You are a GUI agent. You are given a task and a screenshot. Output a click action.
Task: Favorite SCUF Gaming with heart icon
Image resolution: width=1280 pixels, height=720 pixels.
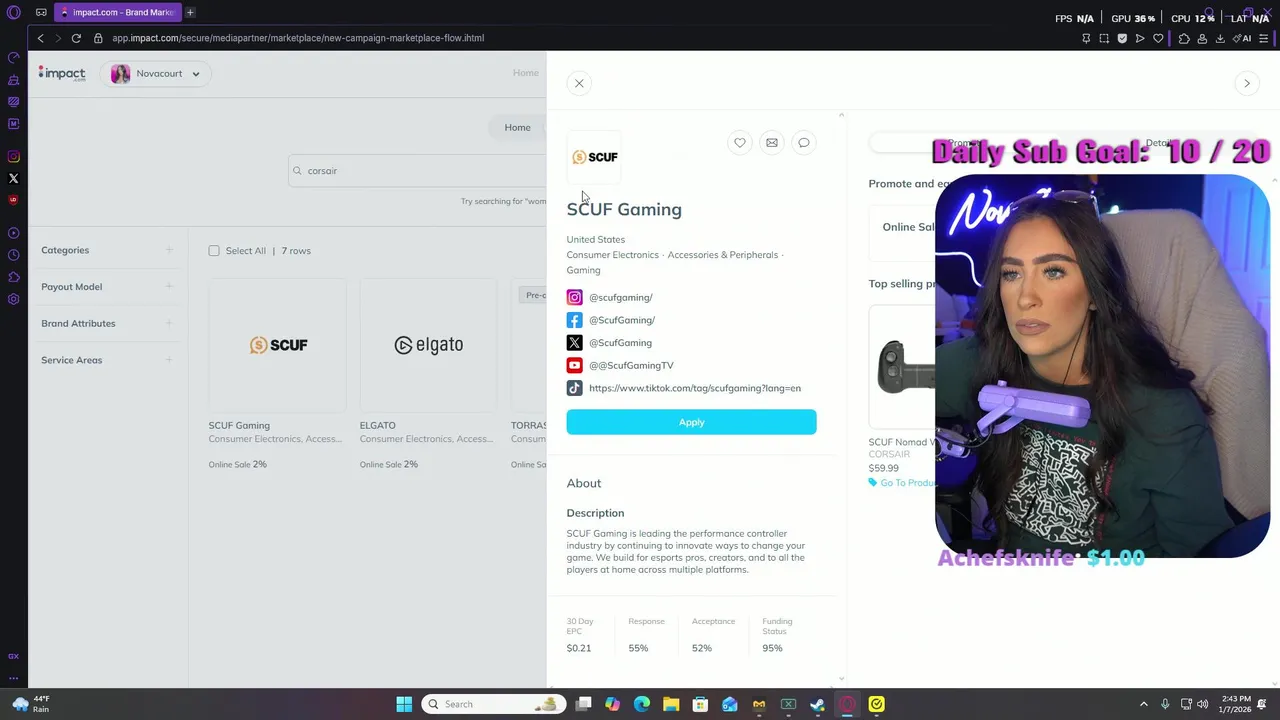pyautogui.click(x=740, y=143)
